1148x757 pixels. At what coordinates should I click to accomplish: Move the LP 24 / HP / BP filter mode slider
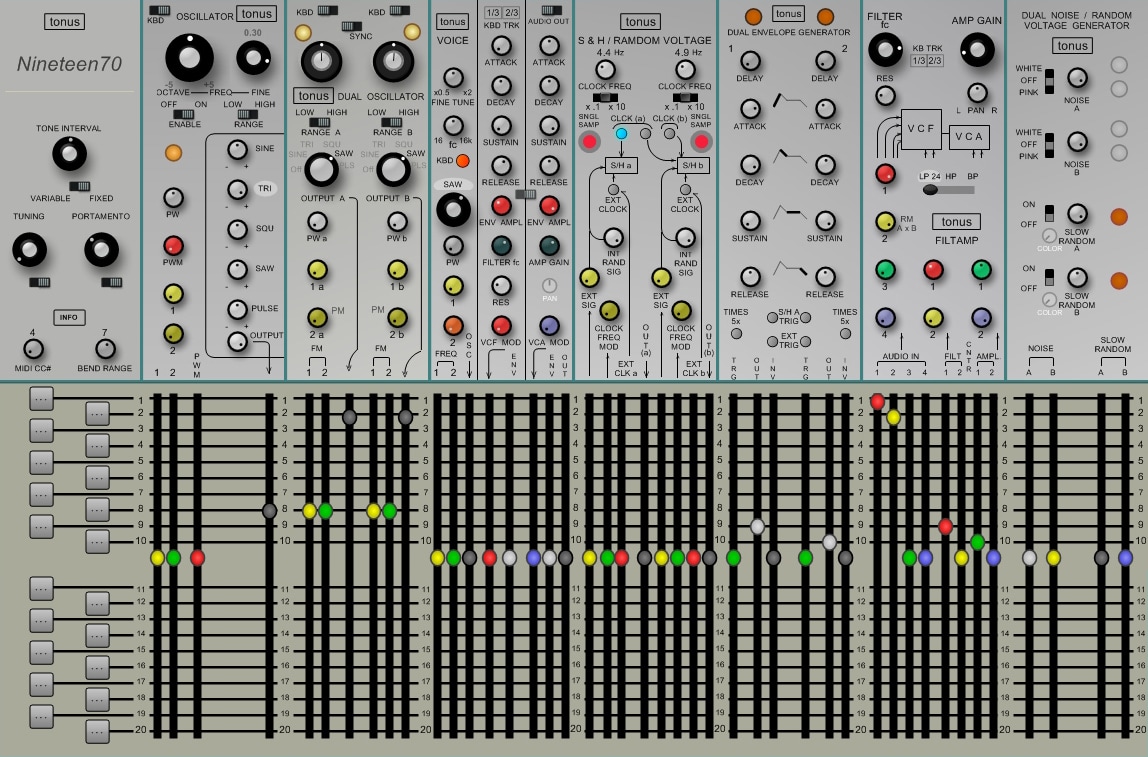click(948, 190)
